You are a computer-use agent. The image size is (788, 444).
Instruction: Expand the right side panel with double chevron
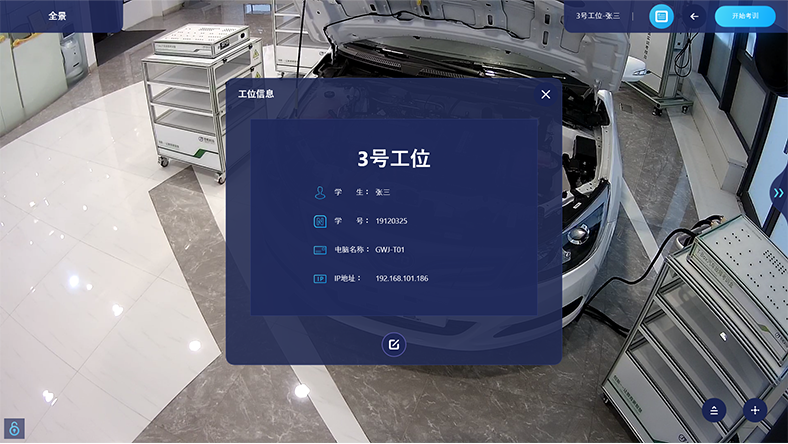[778, 193]
